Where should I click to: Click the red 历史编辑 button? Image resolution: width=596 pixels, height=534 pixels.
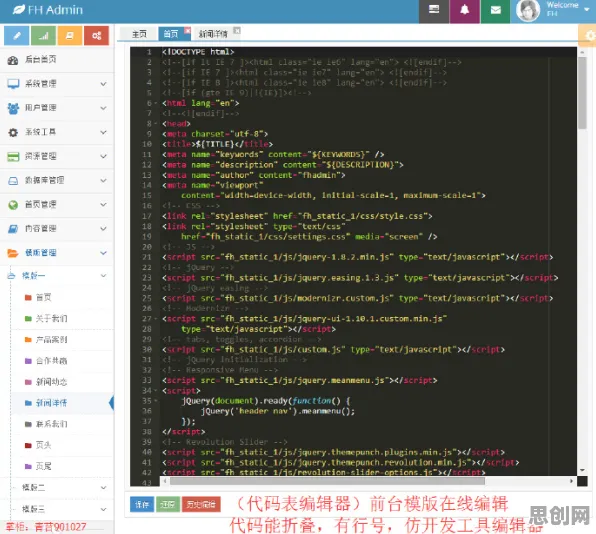tap(201, 505)
